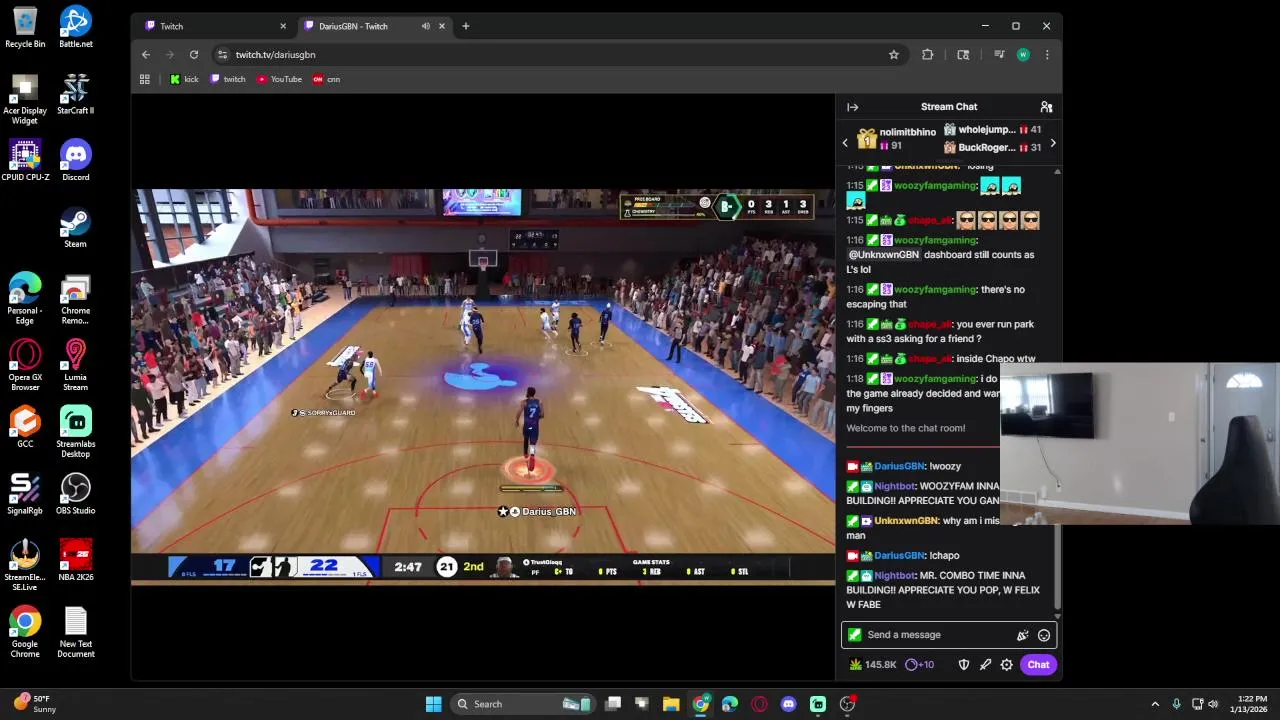Open the YouTube bookmark
This screenshot has width=1280, height=720.
click(x=279, y=79)
